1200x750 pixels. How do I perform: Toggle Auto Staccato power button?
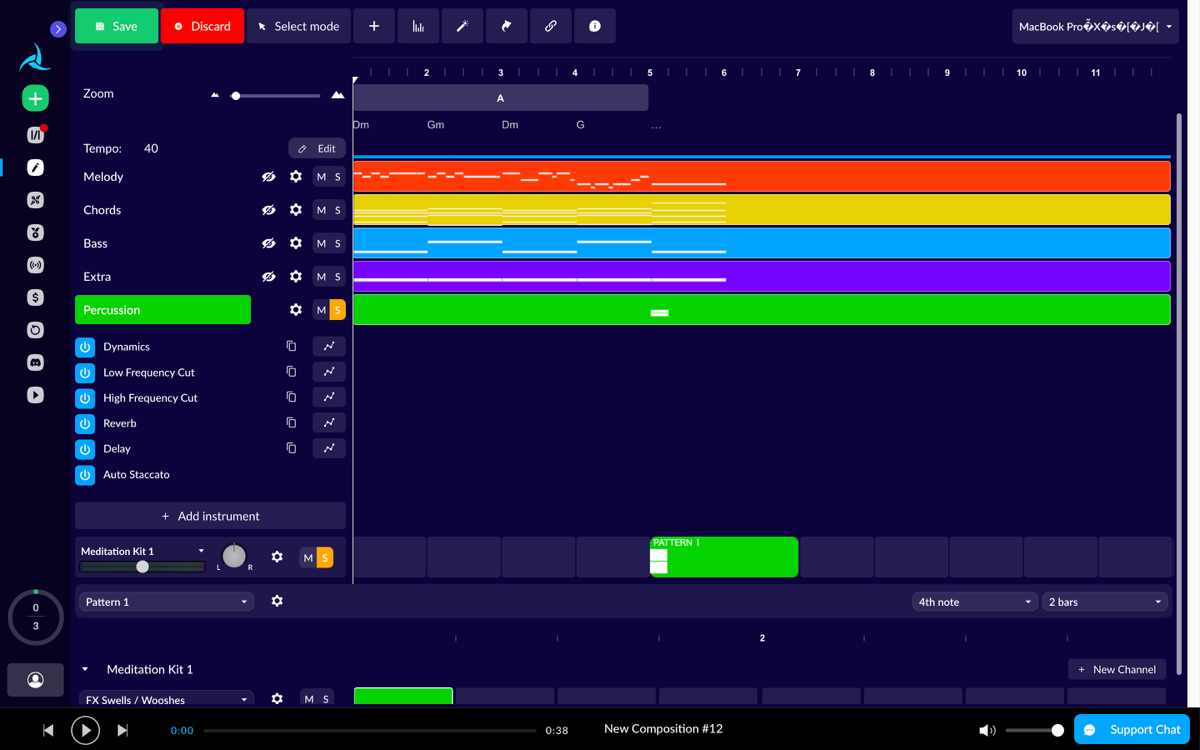85,475
